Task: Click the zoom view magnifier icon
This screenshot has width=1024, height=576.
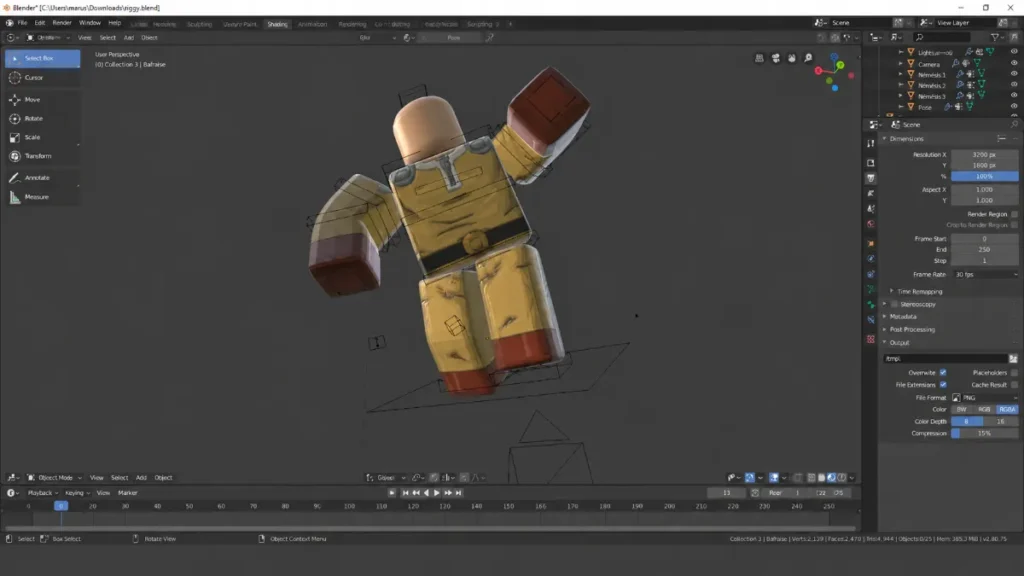Action: pos(808,58)
